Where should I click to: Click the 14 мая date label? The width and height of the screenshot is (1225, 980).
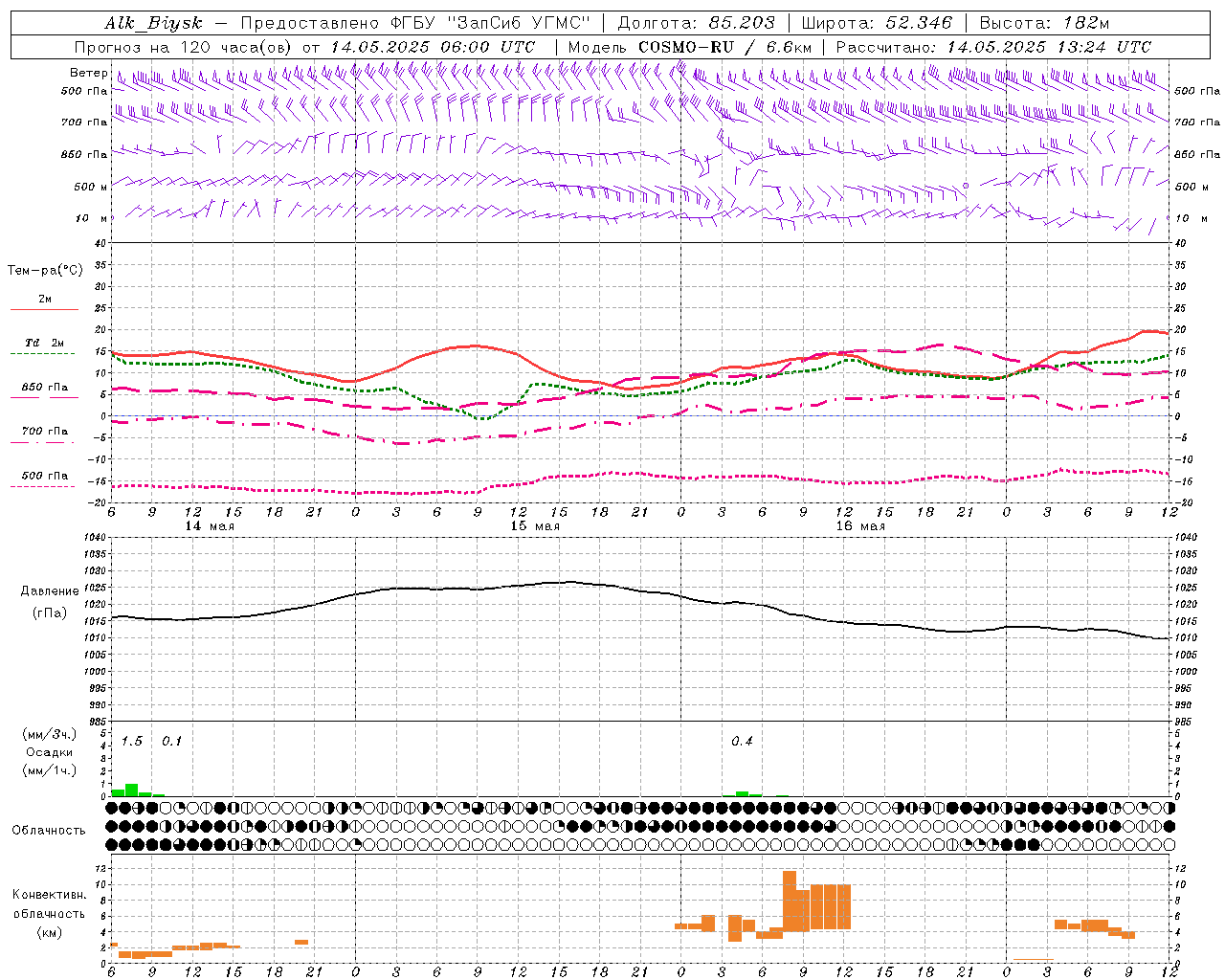(210, 526)
